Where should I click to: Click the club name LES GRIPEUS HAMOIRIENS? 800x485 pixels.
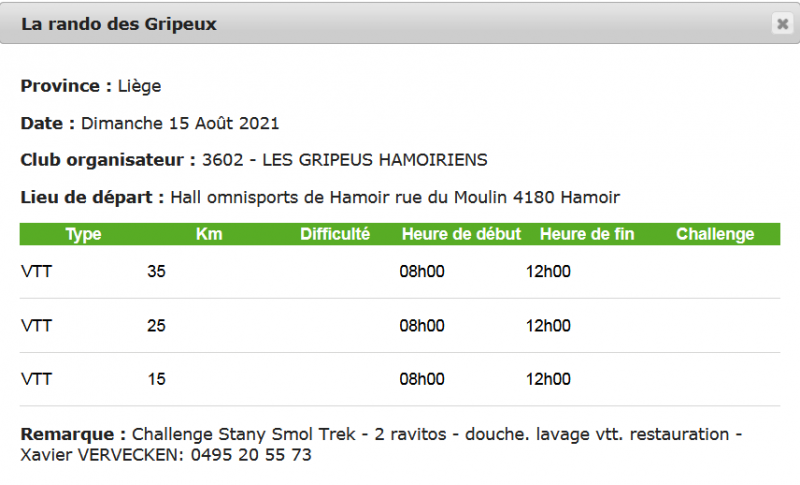[375, 160]
